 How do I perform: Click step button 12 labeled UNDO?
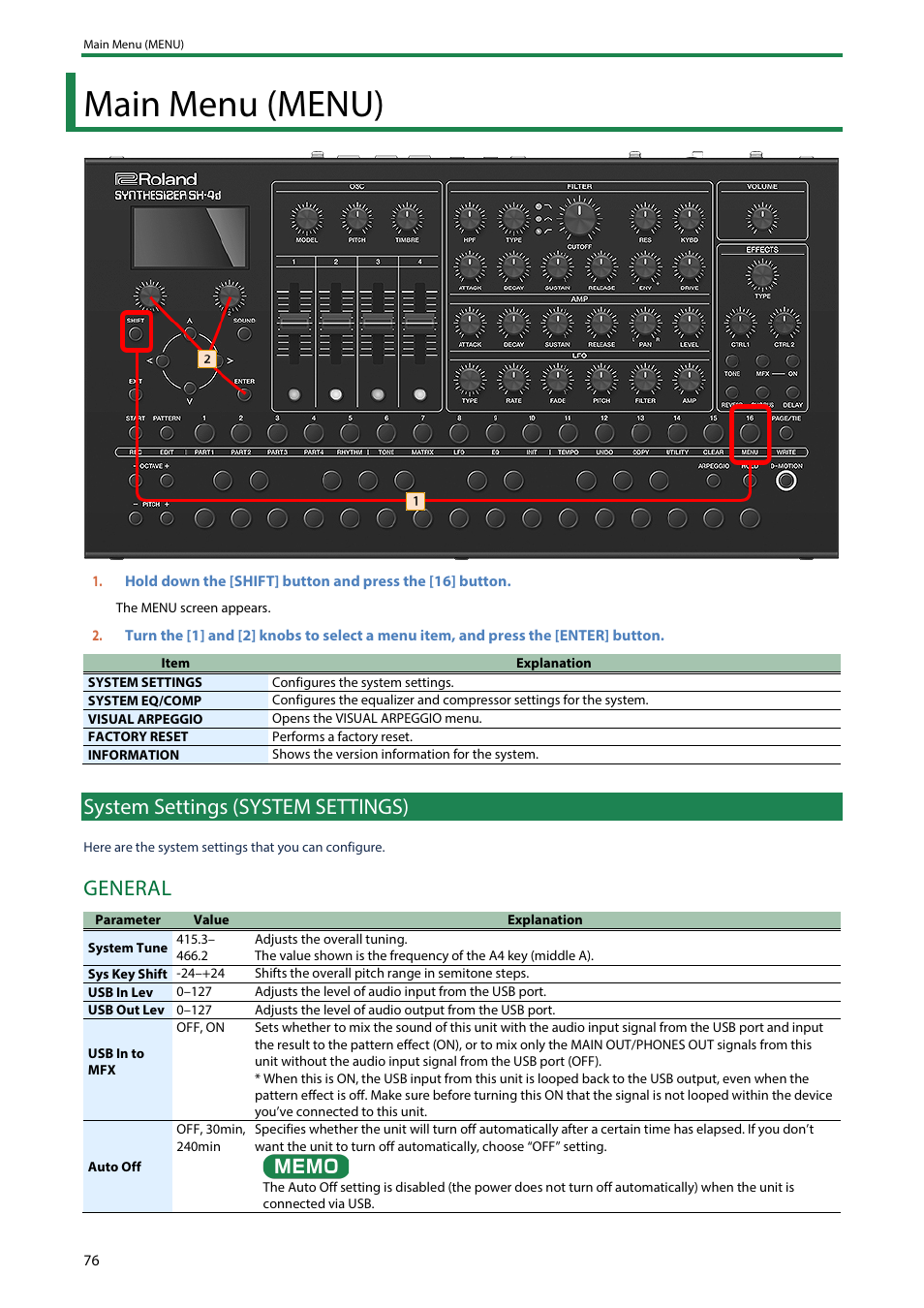tap(604, 433)
